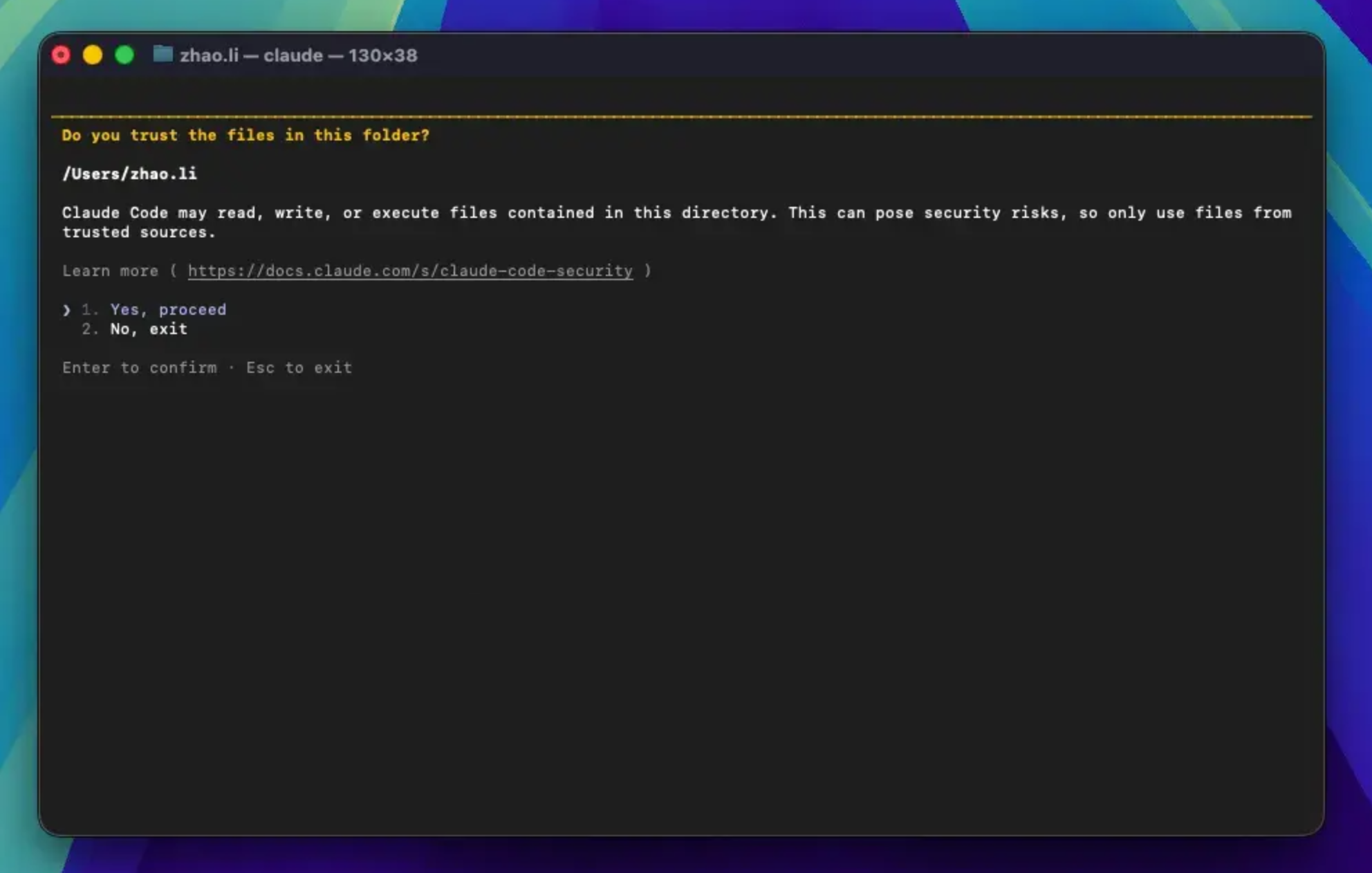Click the "130×38" size in the title

[382, 55]
